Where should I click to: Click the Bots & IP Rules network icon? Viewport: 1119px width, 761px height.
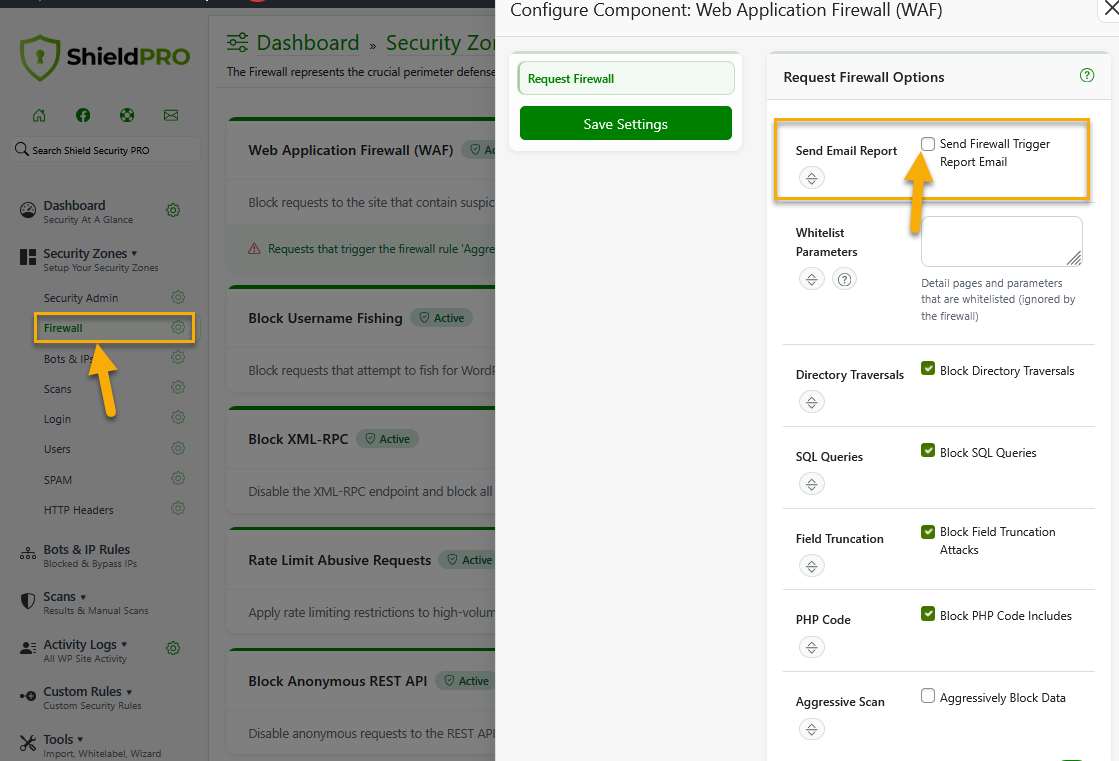click(28, 554)
